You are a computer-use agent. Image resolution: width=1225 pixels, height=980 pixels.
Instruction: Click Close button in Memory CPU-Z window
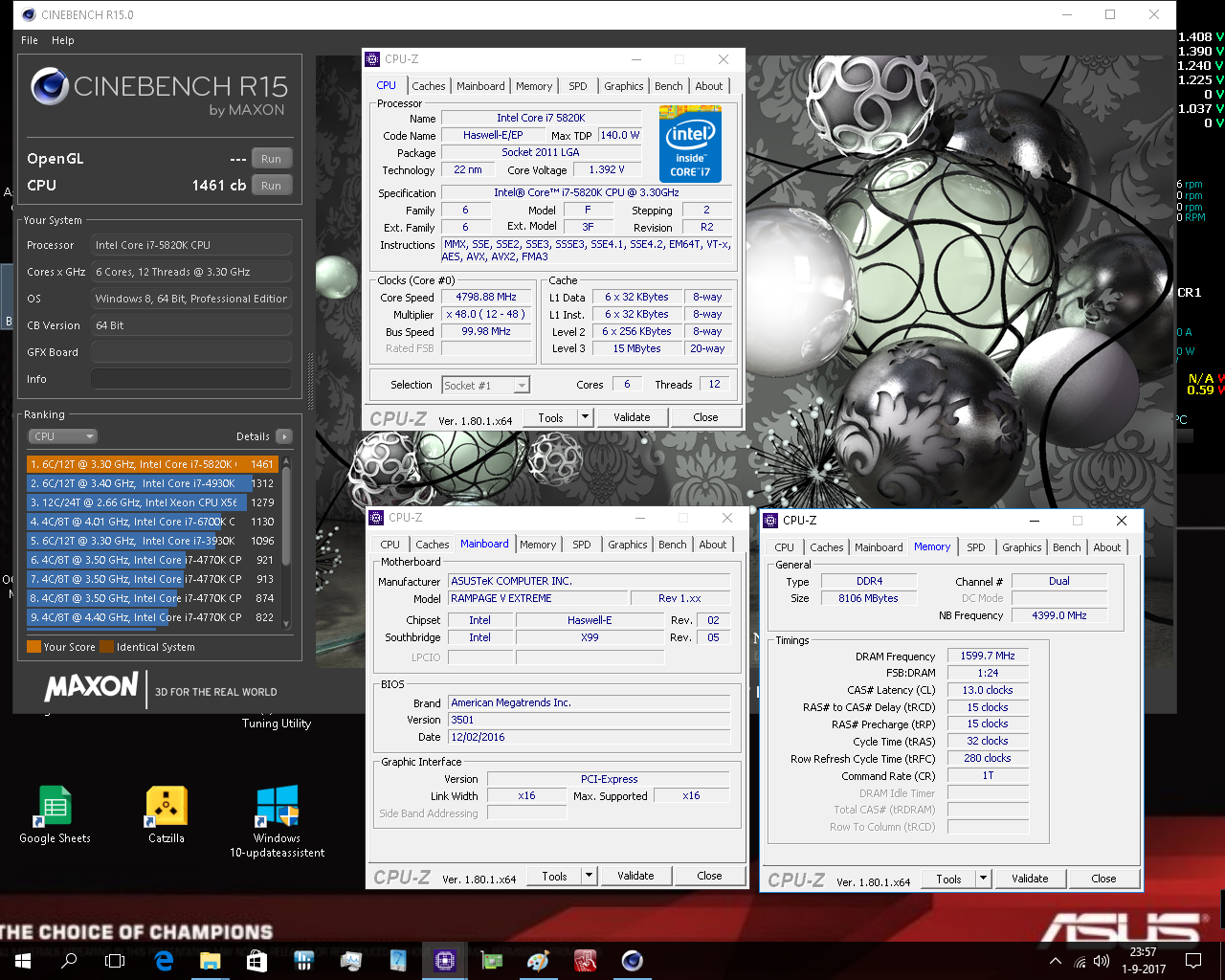coord(1103,879)
